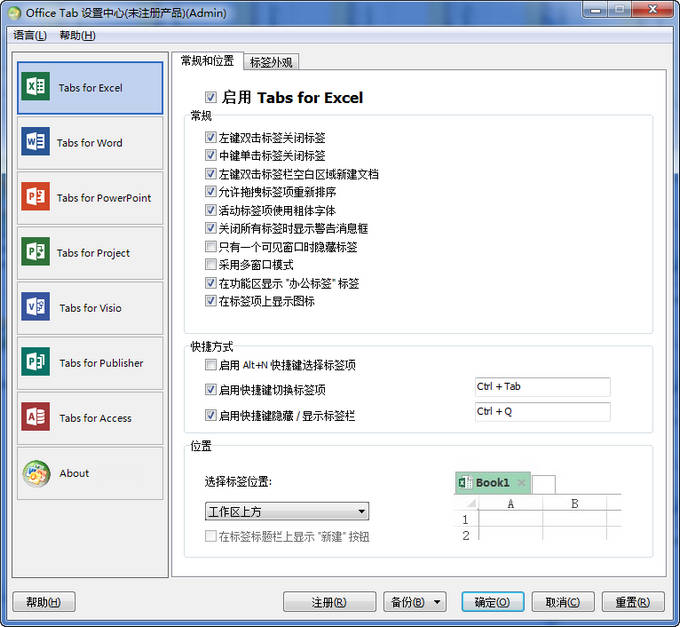Open 工作区上方 tab position dropdown
The height and width of the screenshot is (627, 680).
(287, 512)
